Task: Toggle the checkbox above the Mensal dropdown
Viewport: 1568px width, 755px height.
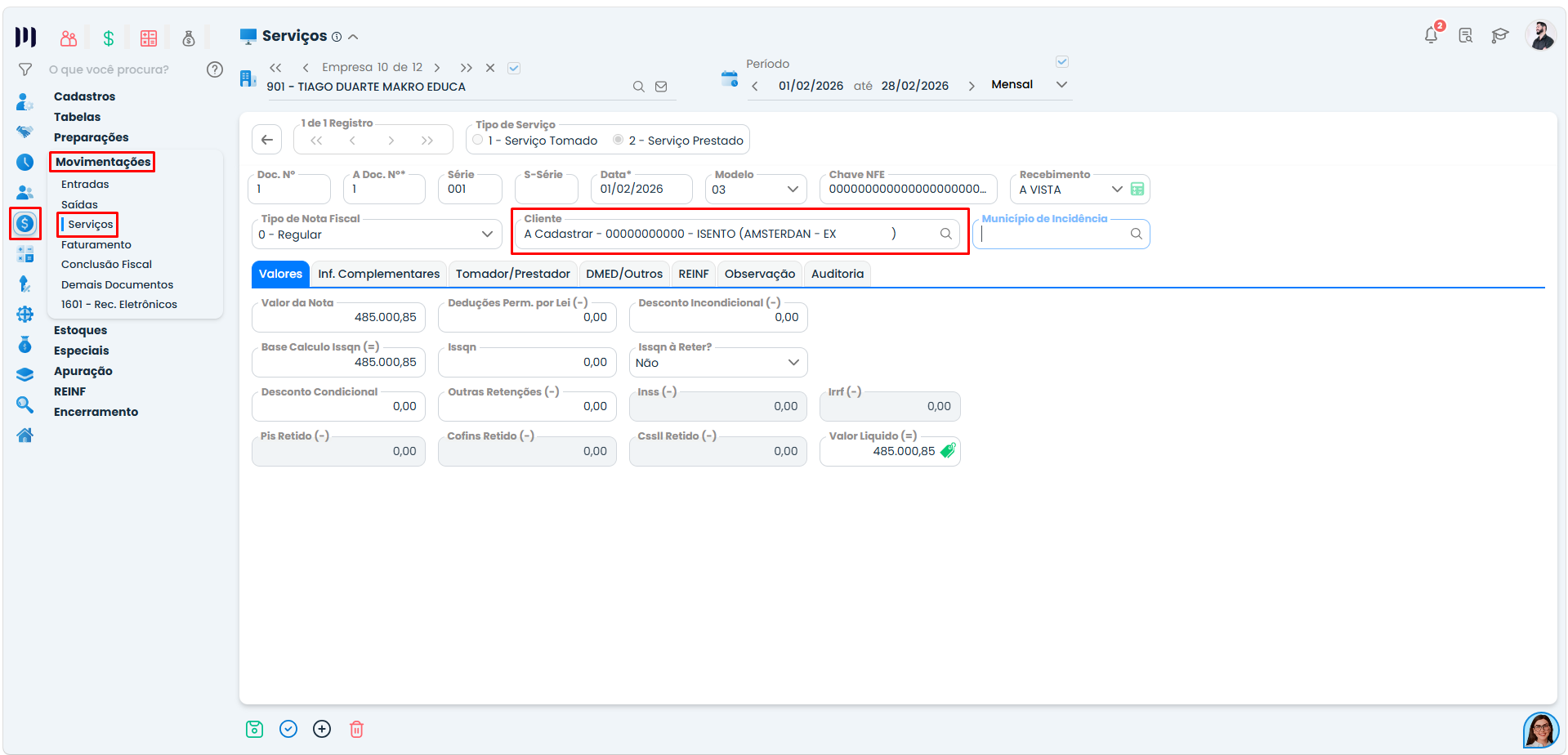Action: click(x=1062, y=61)
